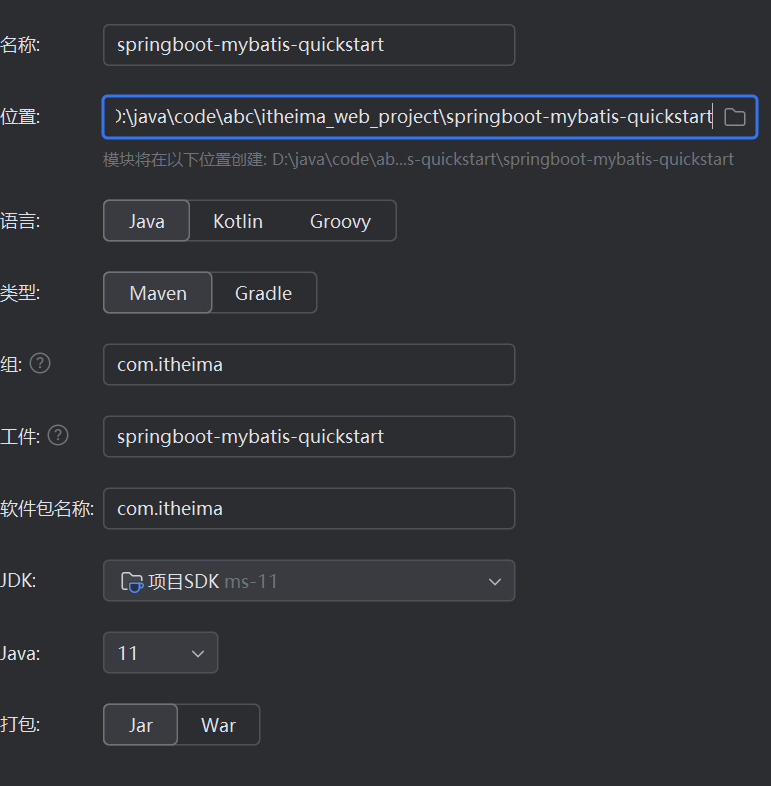This screenshot has height=786, width=771.
Task: Click the chevron arrow of JDK combo box
Action: click(x=494, y=581)
